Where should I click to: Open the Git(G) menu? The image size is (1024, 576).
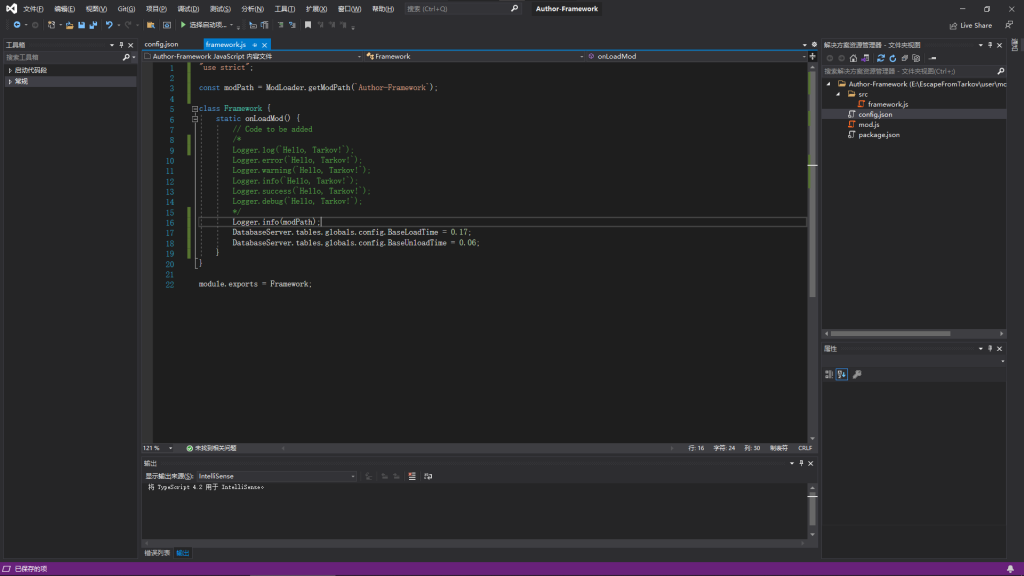tap(126, 9)
